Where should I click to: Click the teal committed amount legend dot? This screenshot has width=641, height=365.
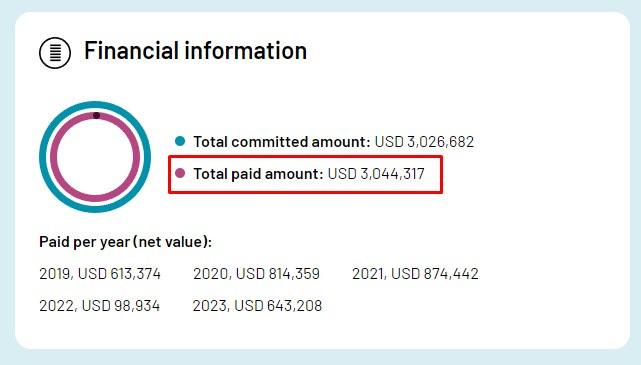tap(180, 141)
